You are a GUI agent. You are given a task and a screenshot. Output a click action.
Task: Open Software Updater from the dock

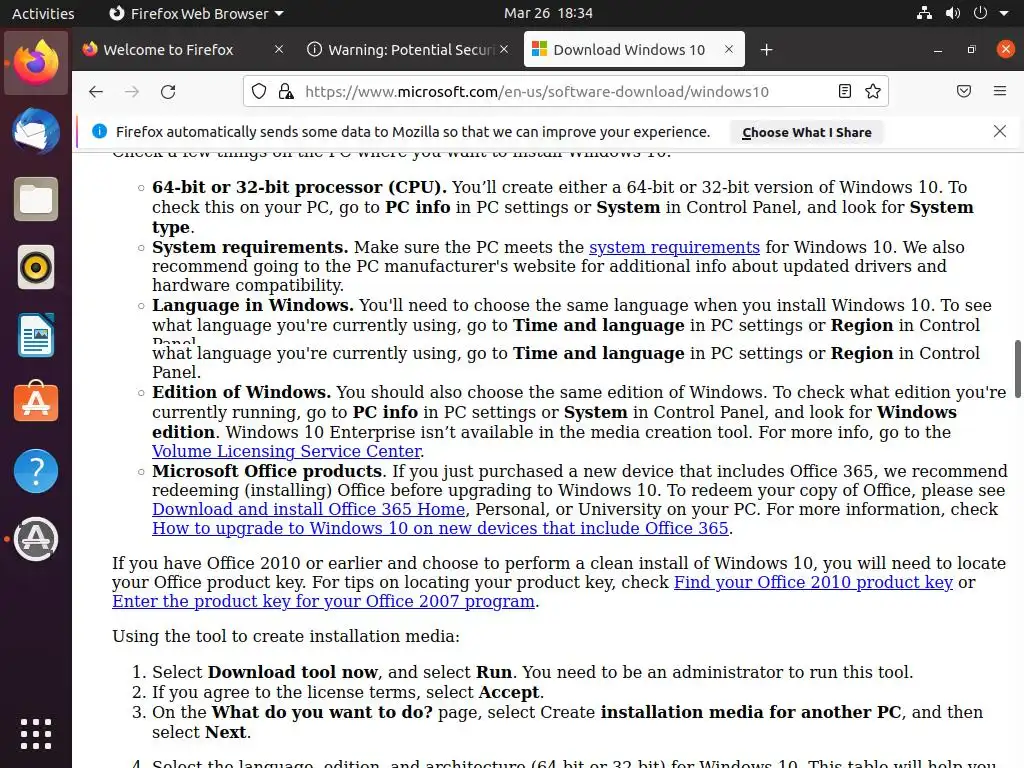pos(36,539)
